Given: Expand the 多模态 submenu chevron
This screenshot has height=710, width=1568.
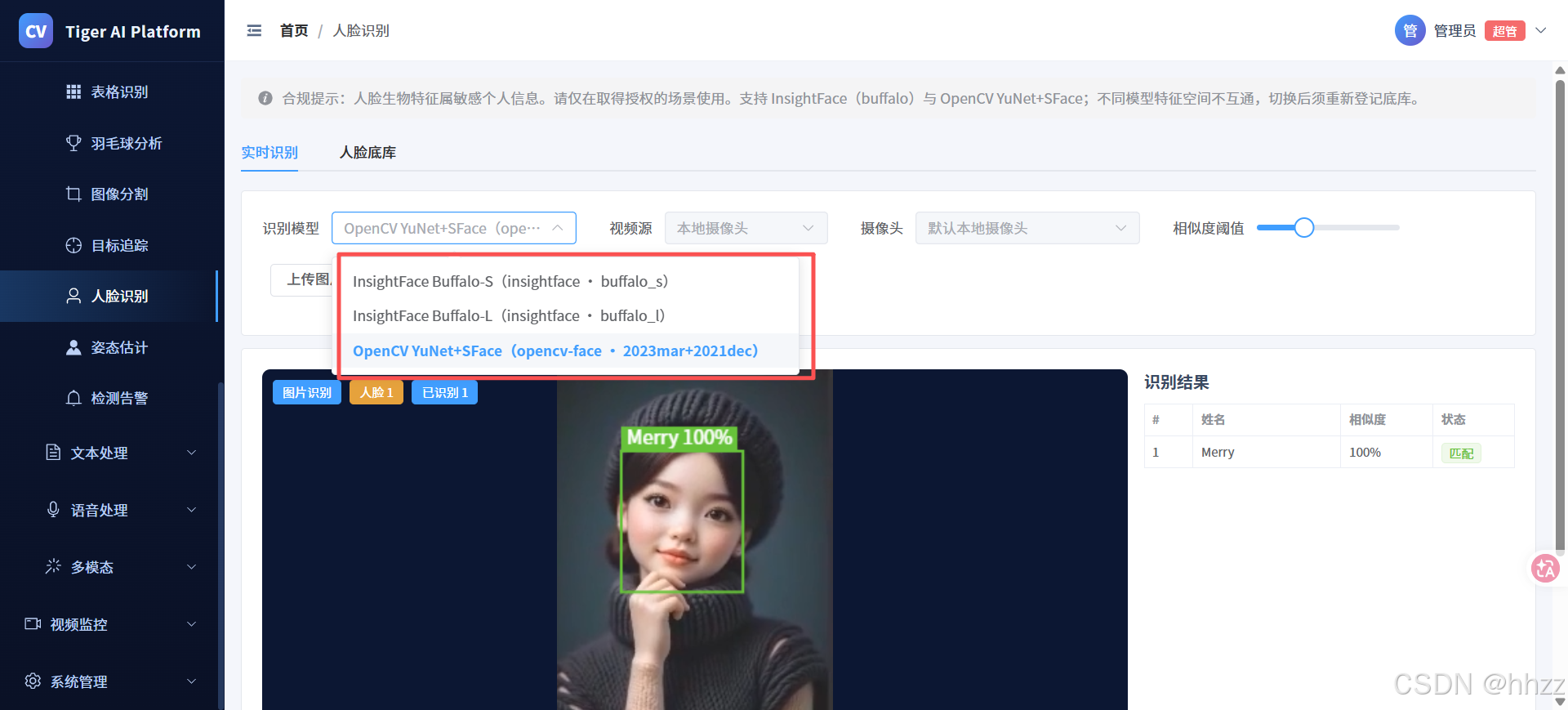Looking at the screenshot, I should point(192,567).
